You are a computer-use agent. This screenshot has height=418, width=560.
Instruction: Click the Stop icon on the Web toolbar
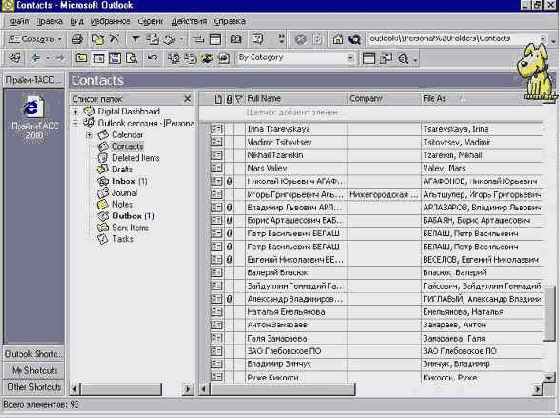pyautogui.click(x=301, y=39)
